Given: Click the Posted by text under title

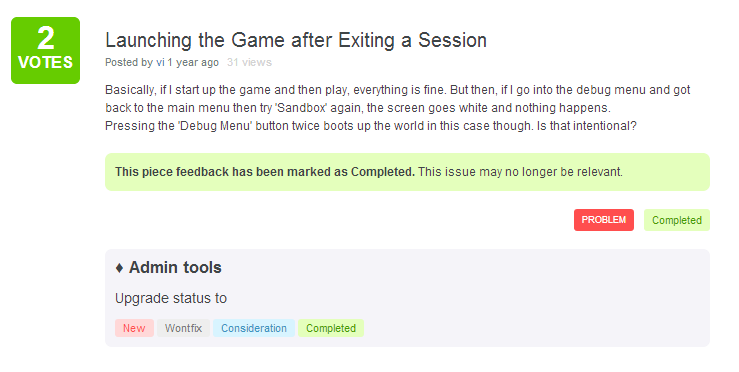Looking at the screenshot, I should pos(129,62).
